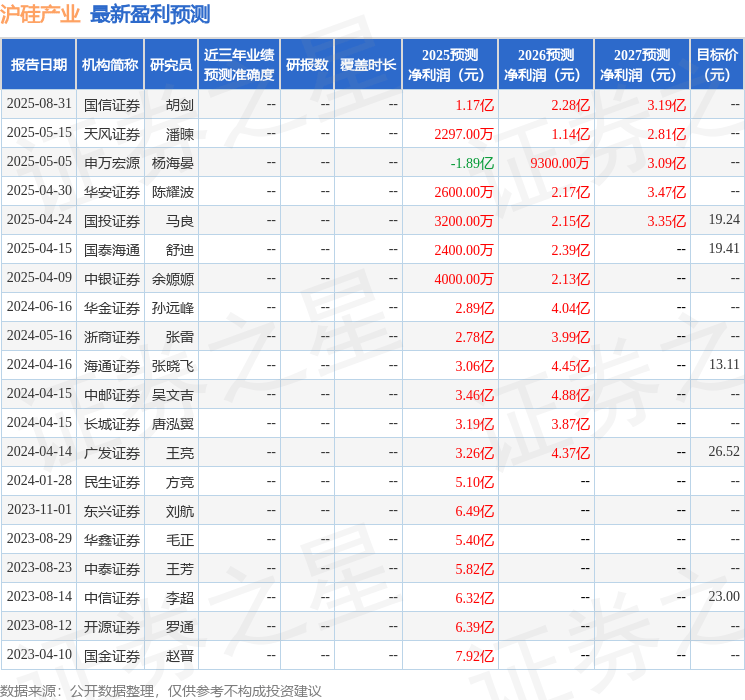Image resolution: width=745 pixels, height=700 pixels.
Task: Click the 3200.00万 profit value
Action: tap(464, 221)
